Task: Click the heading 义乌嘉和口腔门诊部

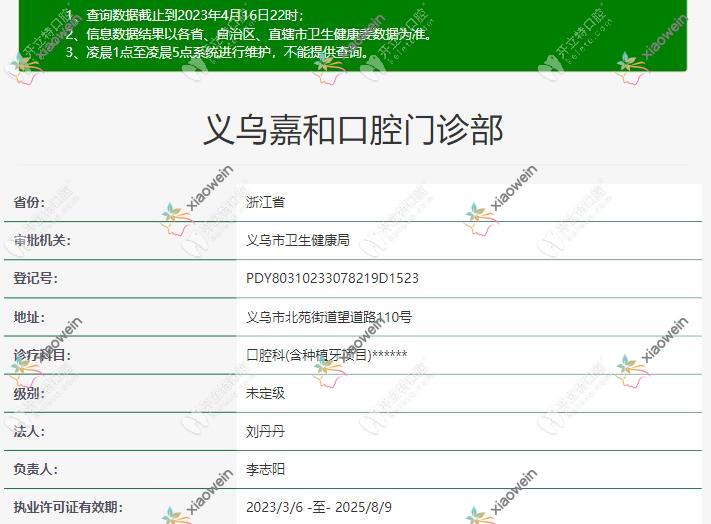Action: point(353,130)
